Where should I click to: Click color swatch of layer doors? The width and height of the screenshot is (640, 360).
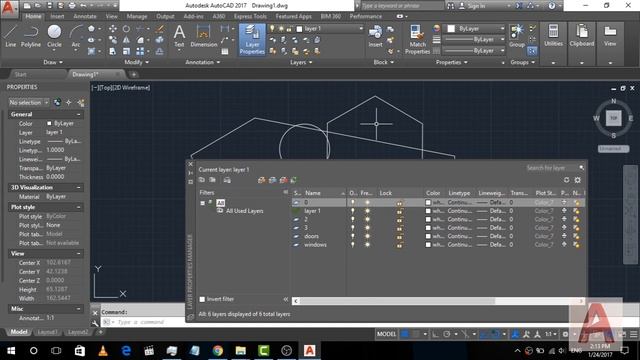click(x=428, y=236)
